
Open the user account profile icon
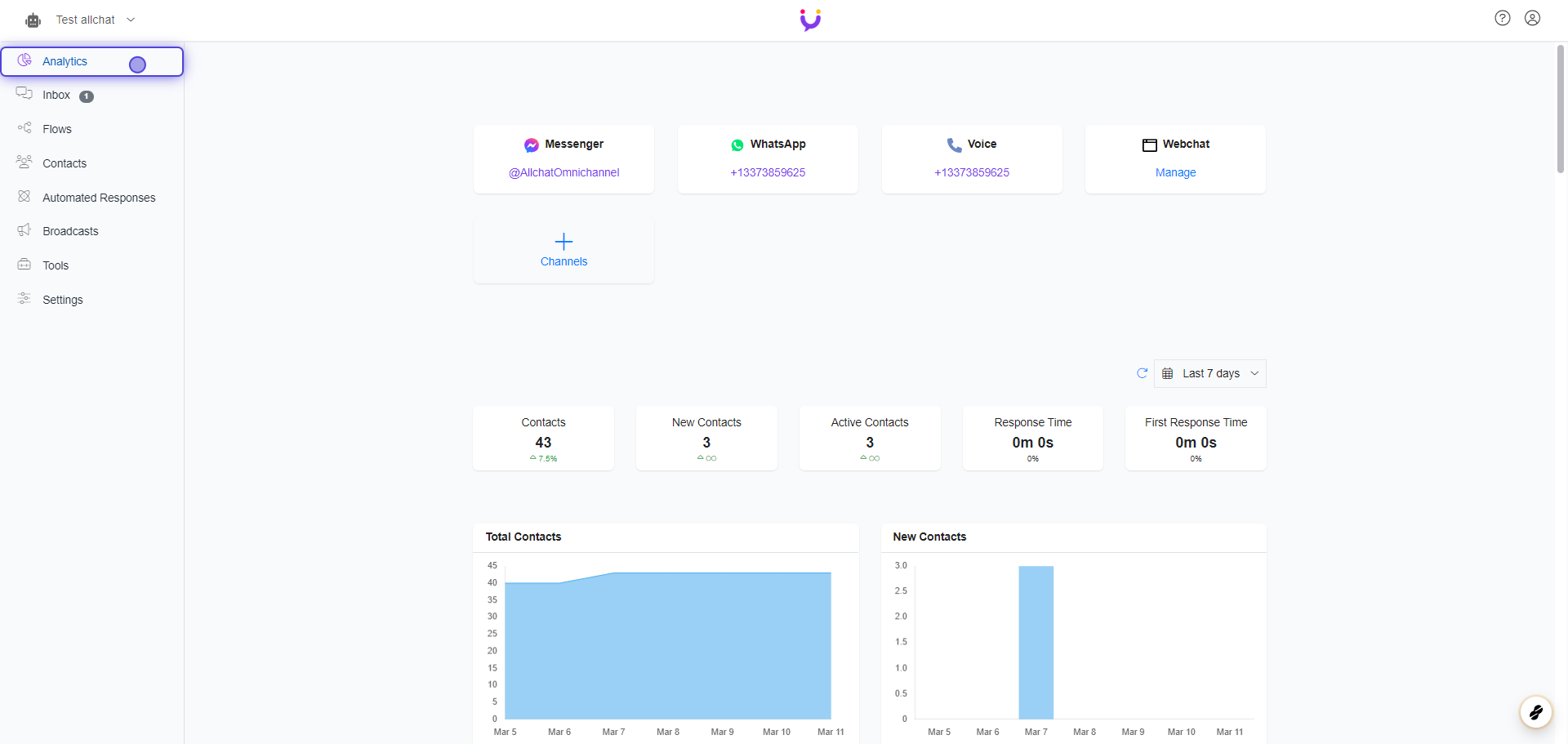(x=1532, y=17)
